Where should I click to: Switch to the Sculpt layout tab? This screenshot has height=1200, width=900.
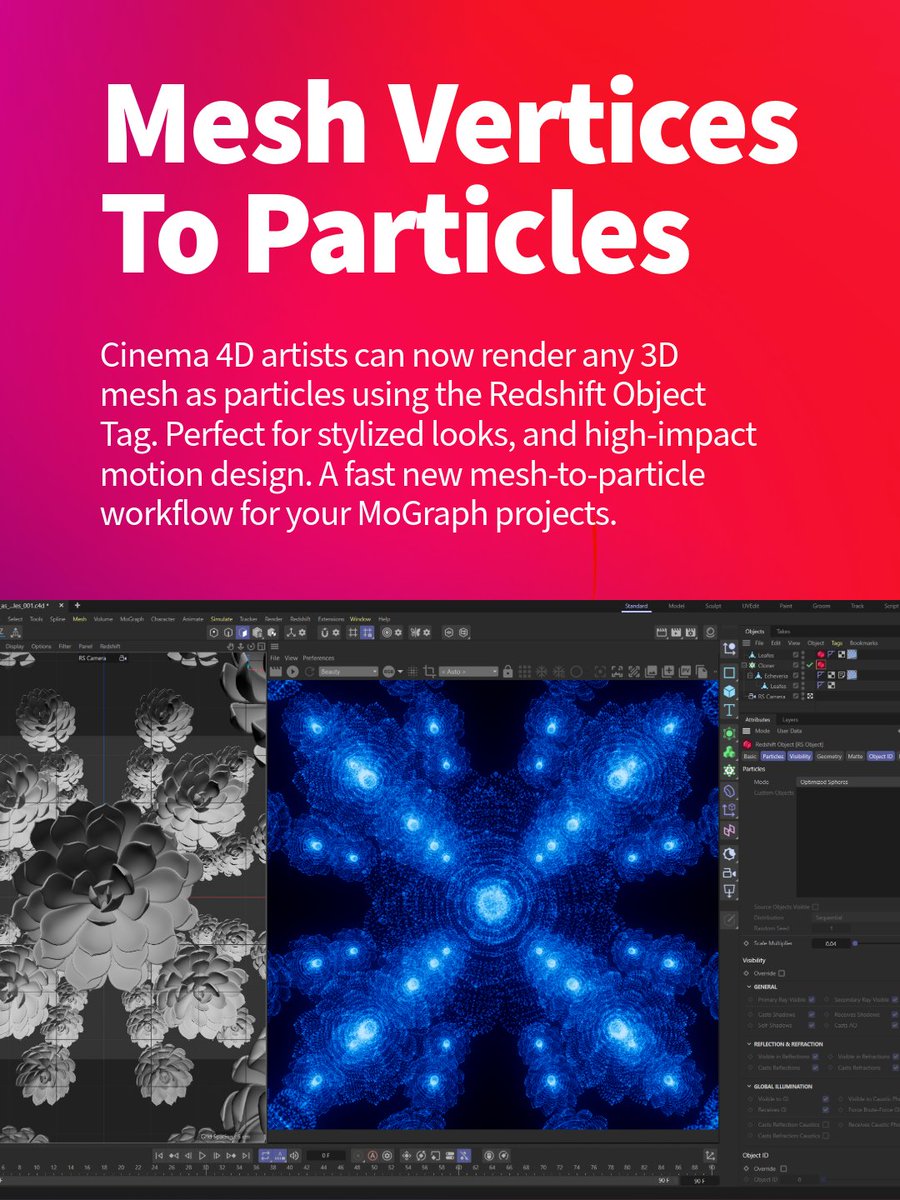click(x=713, y=606)
